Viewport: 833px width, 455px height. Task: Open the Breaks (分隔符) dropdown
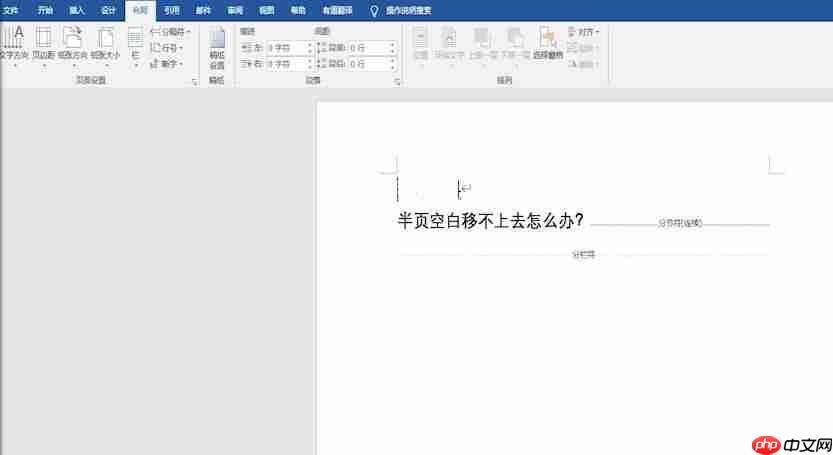tap(170, 32)
